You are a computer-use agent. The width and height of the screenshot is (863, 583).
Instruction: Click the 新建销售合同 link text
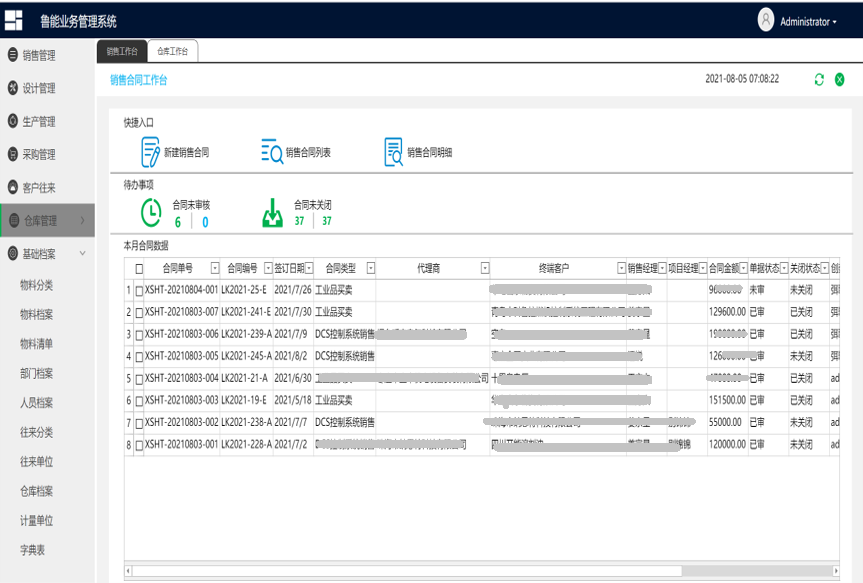click(187, 152)
